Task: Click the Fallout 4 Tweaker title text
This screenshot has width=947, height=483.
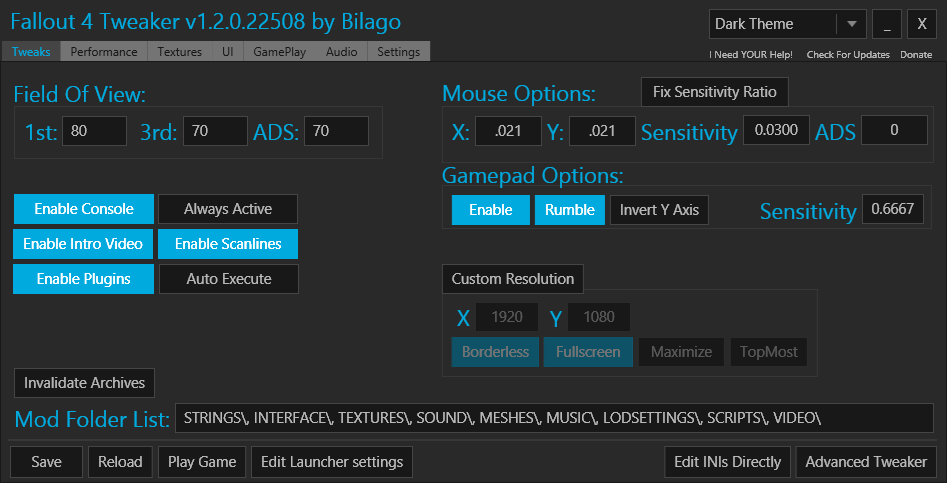Action: [x=206, y=22]
